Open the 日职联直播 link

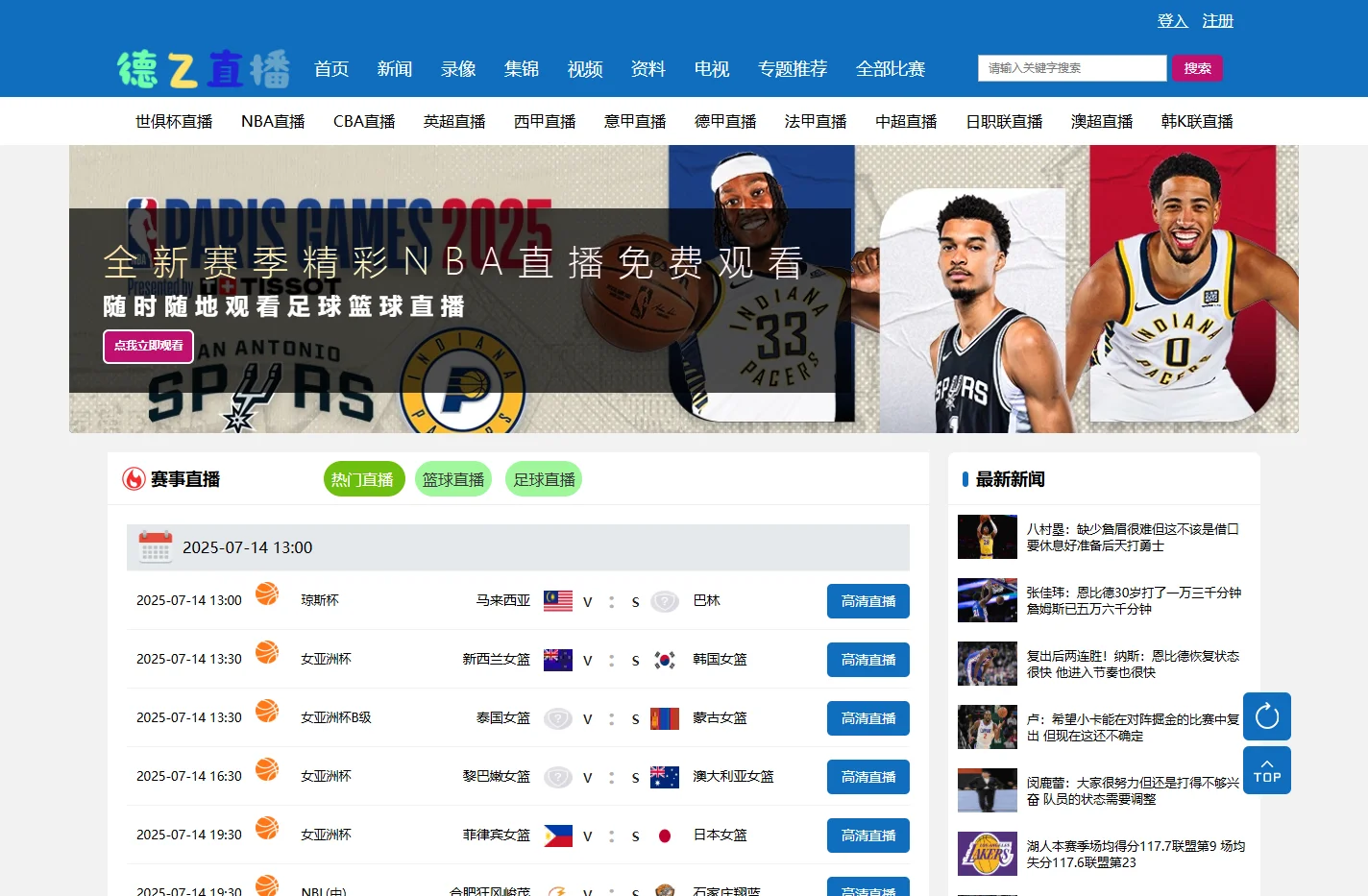1004,121
